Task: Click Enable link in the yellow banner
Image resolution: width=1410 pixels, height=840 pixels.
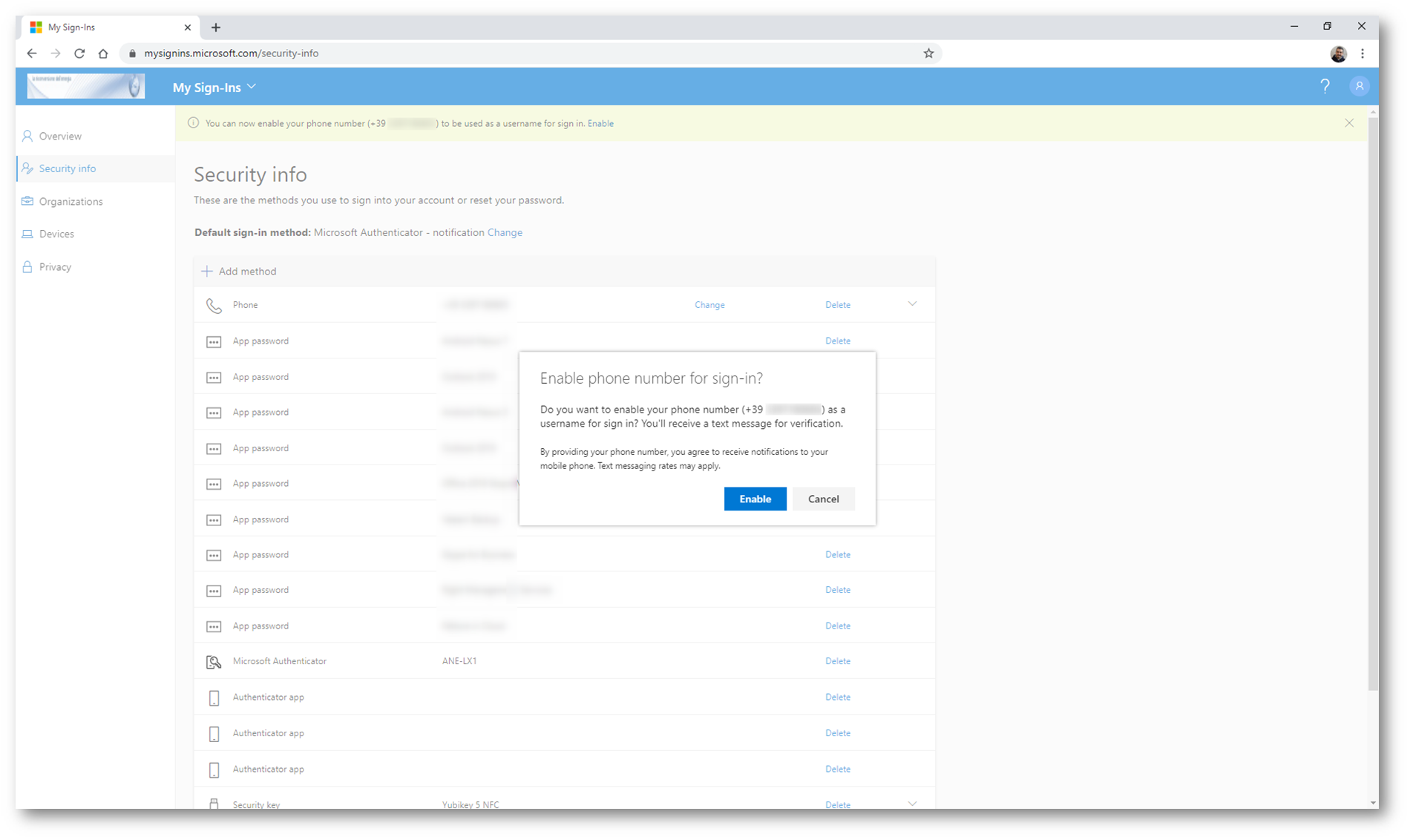Action: [x=600, y=123]
